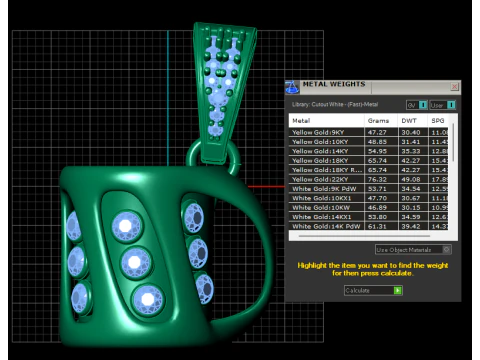This screenshot has width=480, height=360.
Task: Select the Yellow Gold:14KY row
Action: 368,151
